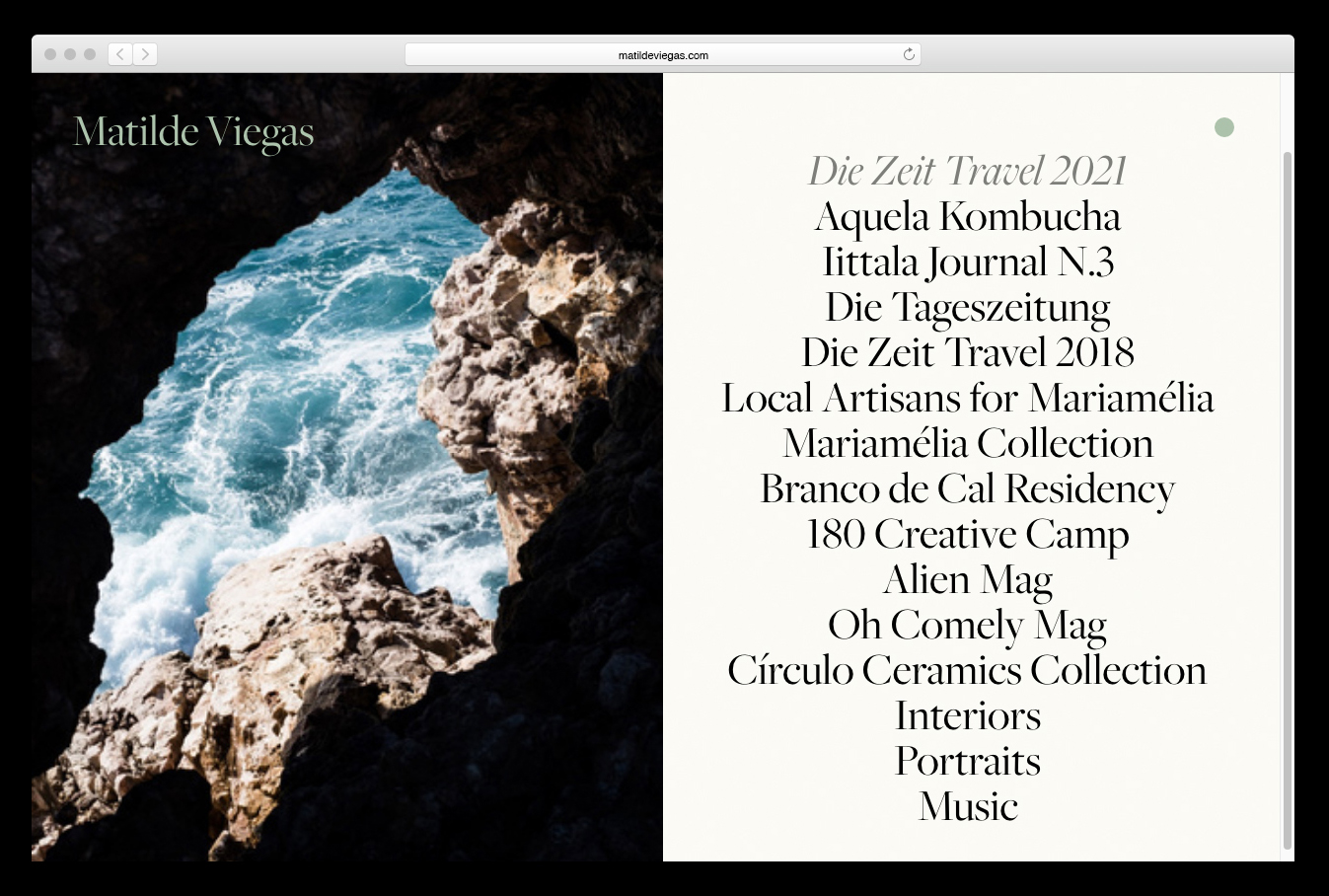
Task: Open the Oh Comely Mag project
Action: coord(968,625)
